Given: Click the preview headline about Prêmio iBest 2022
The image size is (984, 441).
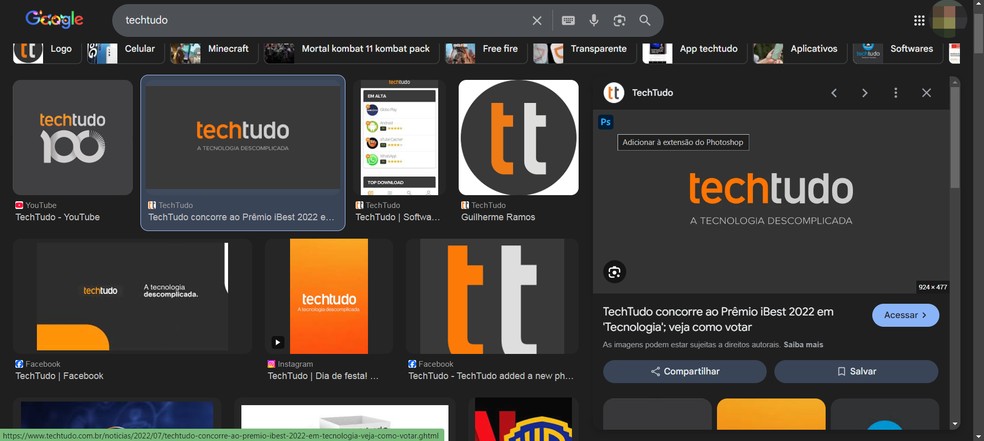Looking at the screenshot, I should pos(719,319).
